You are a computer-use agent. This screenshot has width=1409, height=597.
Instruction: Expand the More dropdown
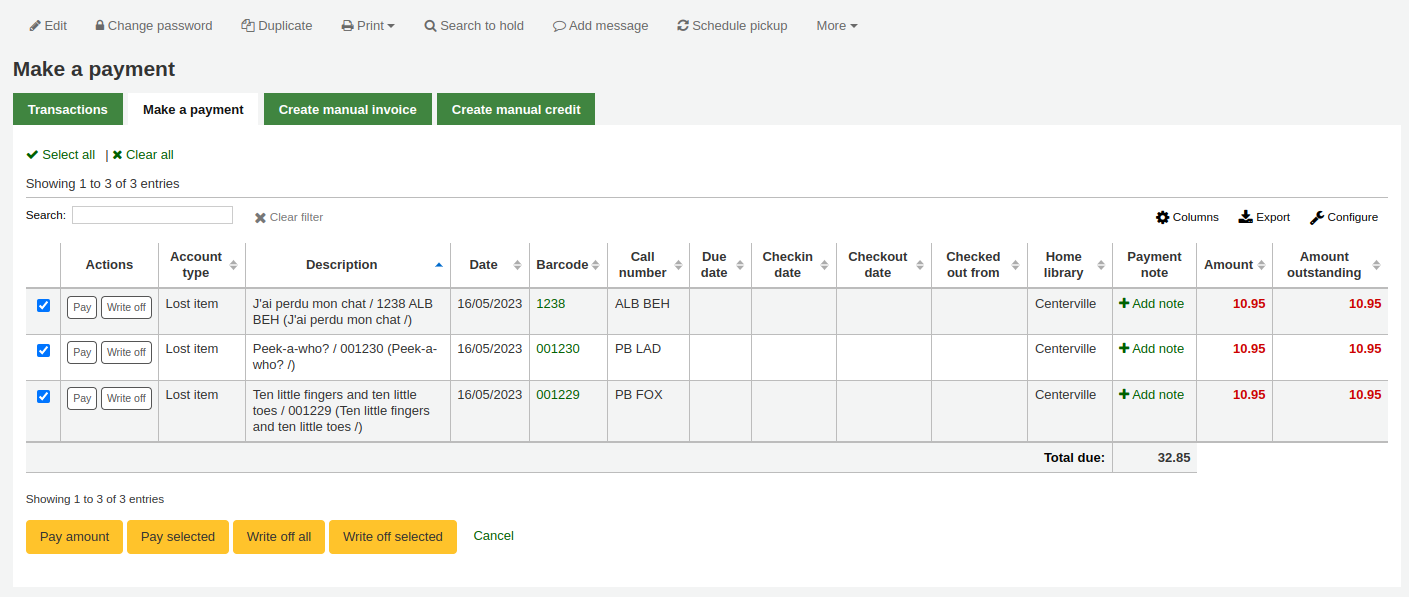coord(836,25)
